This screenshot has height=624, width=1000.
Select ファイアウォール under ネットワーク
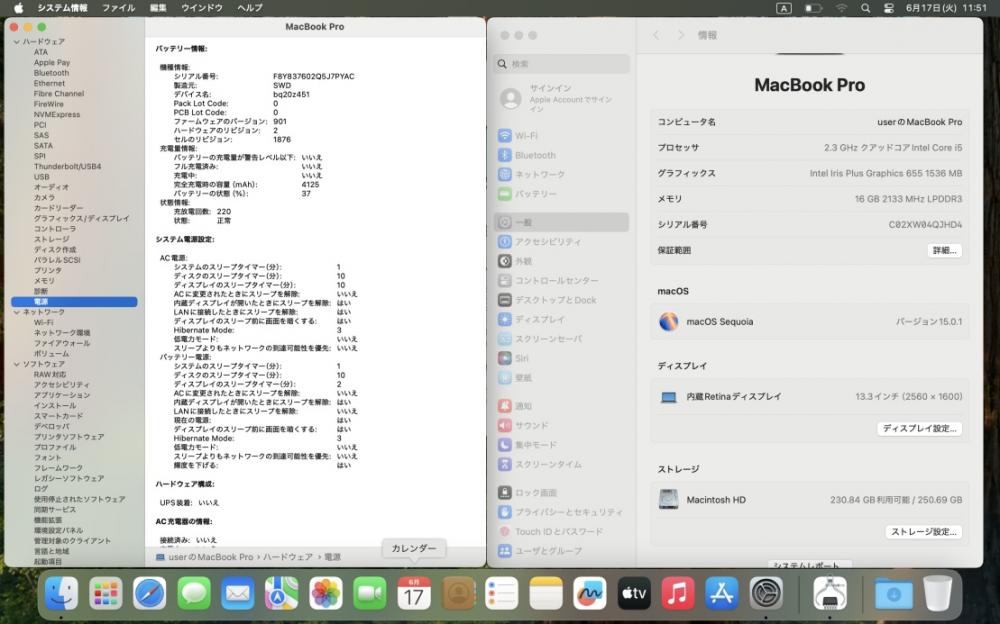(62, 343)
